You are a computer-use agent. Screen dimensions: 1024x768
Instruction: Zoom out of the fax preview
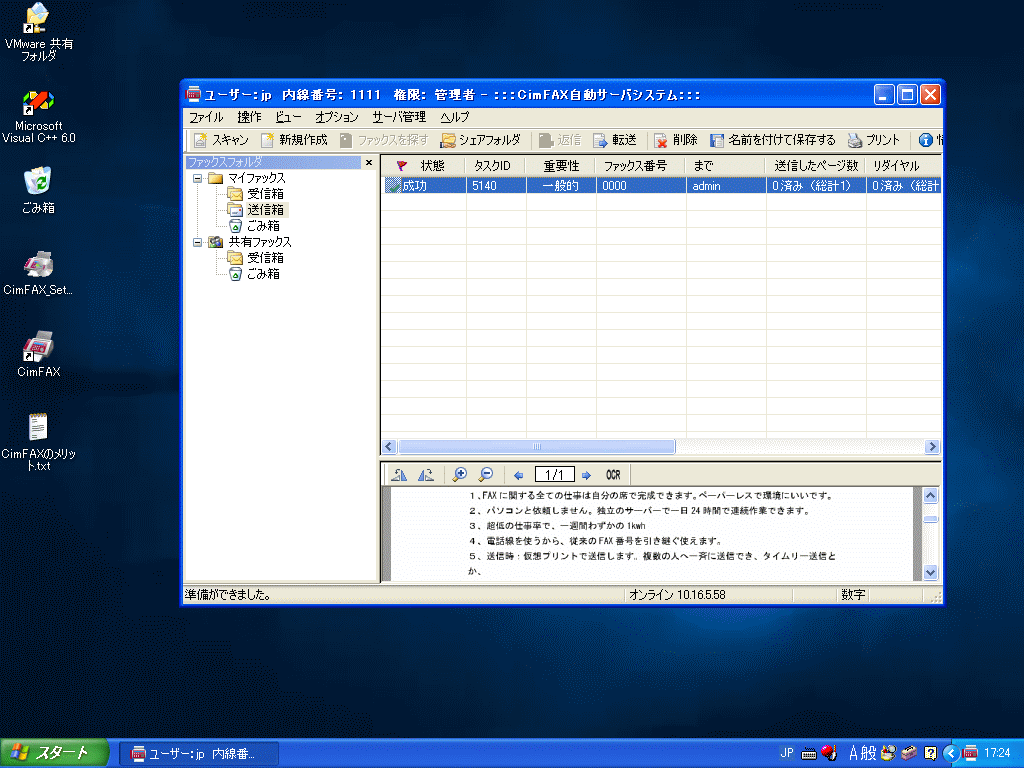coord(486,475)
